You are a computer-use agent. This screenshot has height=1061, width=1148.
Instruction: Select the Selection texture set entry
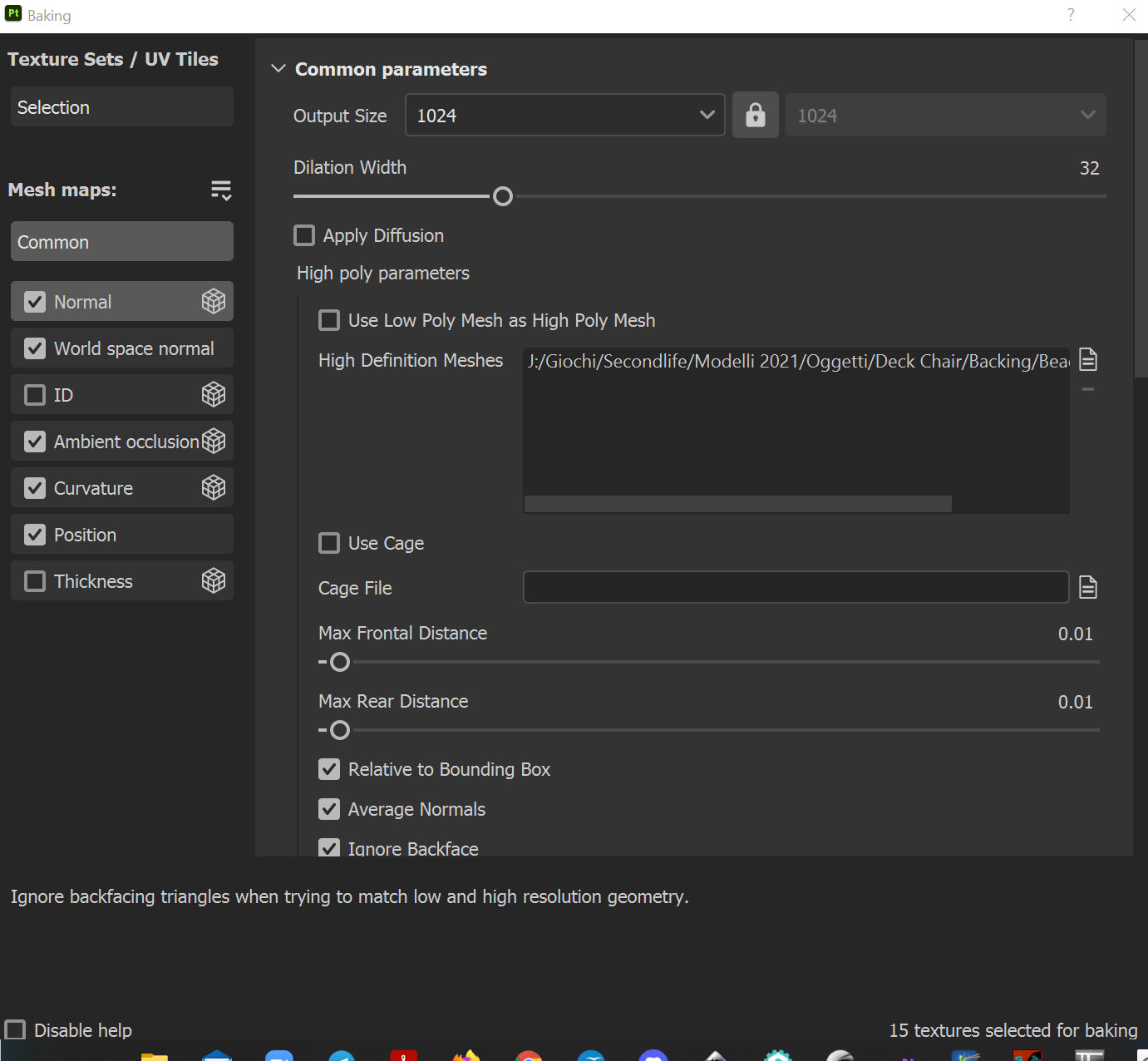click(x=122, y=106)
